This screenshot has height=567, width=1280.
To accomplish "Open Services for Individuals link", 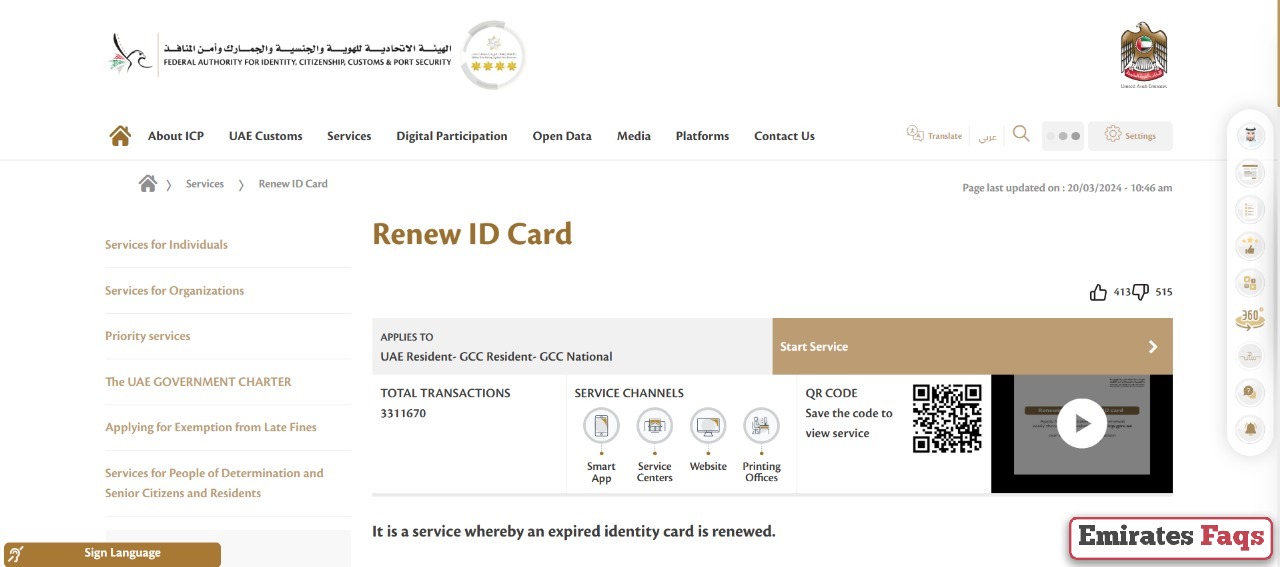I will (x=166, y=245).
